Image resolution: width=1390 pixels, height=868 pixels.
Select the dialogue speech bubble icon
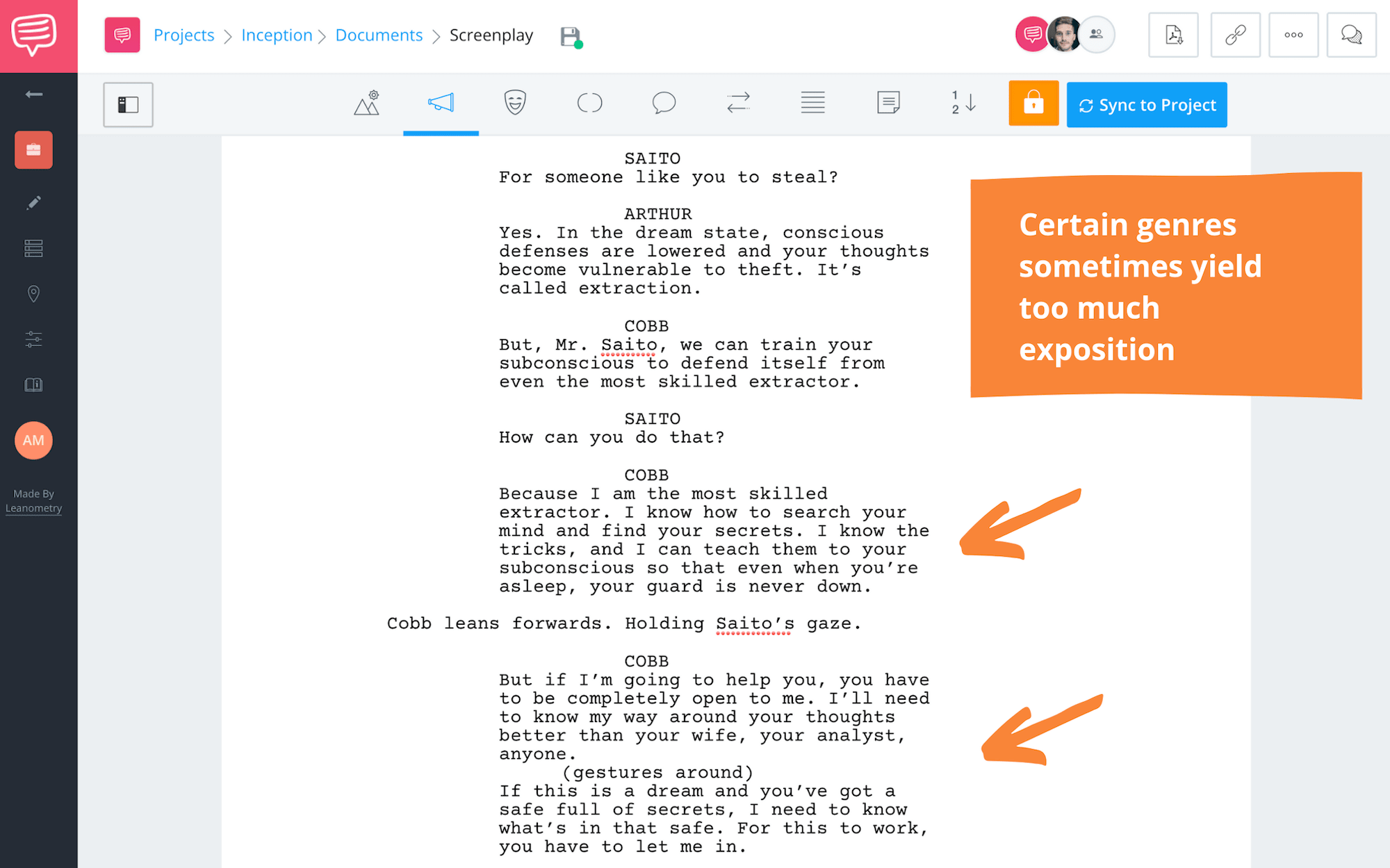[664, 103]
